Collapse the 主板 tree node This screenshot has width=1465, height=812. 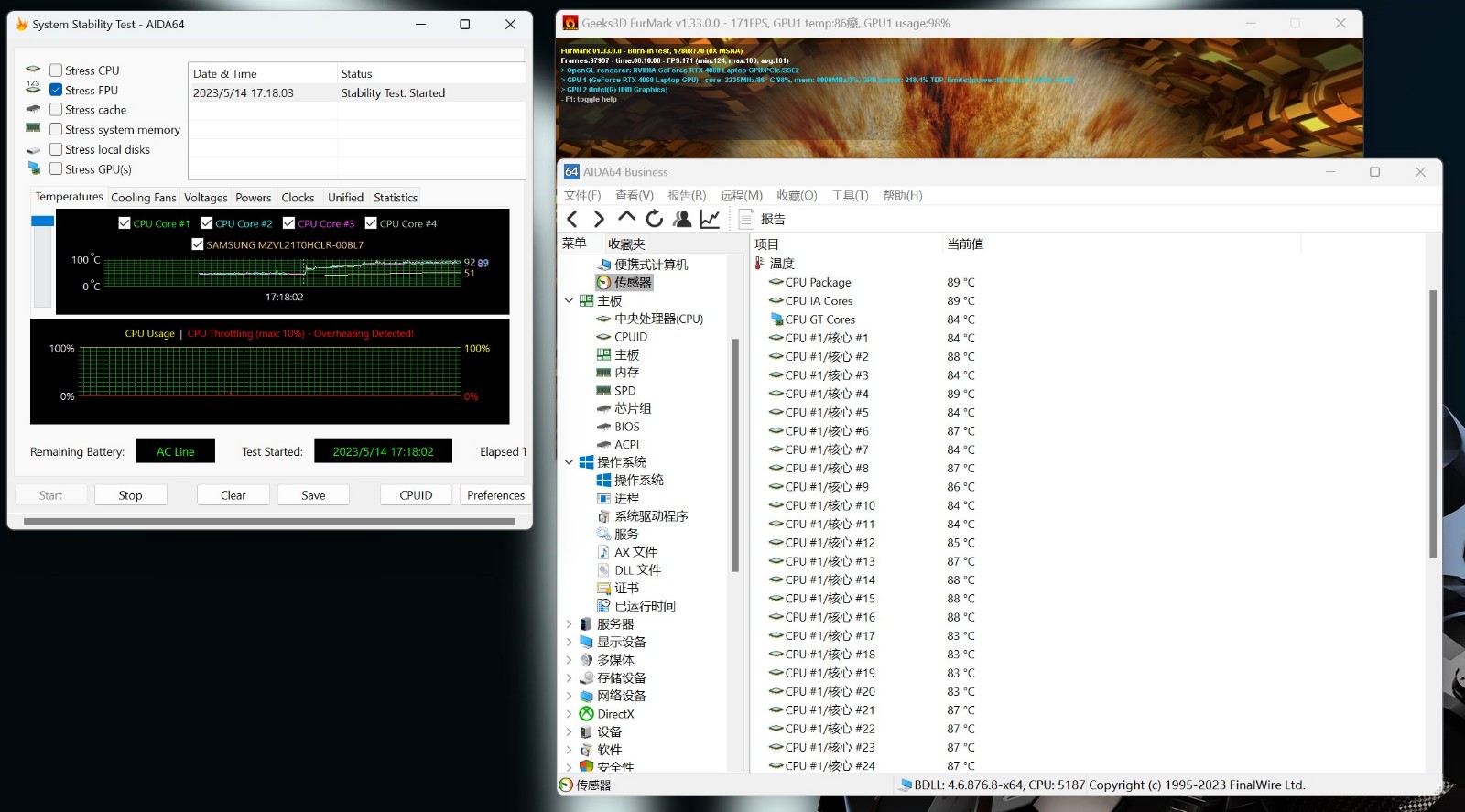[x=569, y=300]
